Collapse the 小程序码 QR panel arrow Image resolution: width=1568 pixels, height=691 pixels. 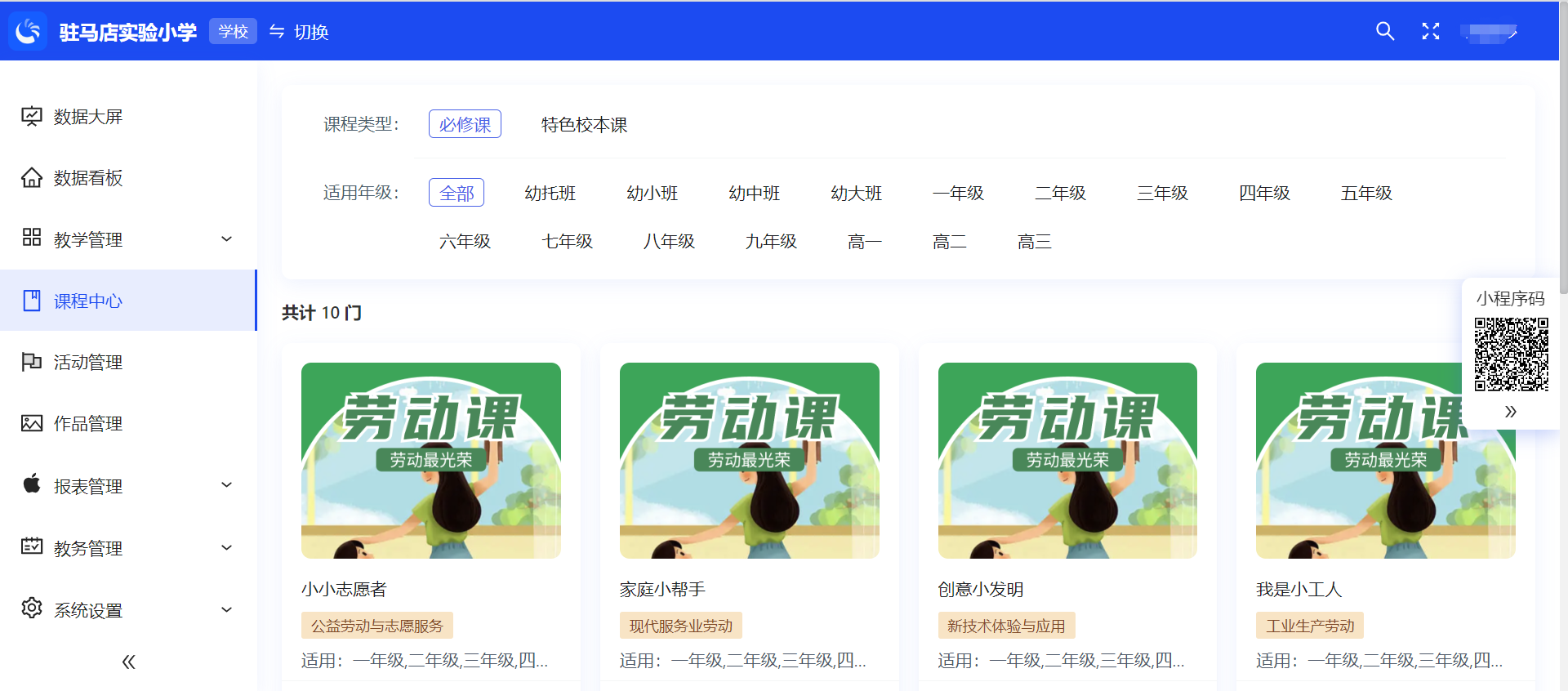tap(1510, 412)
